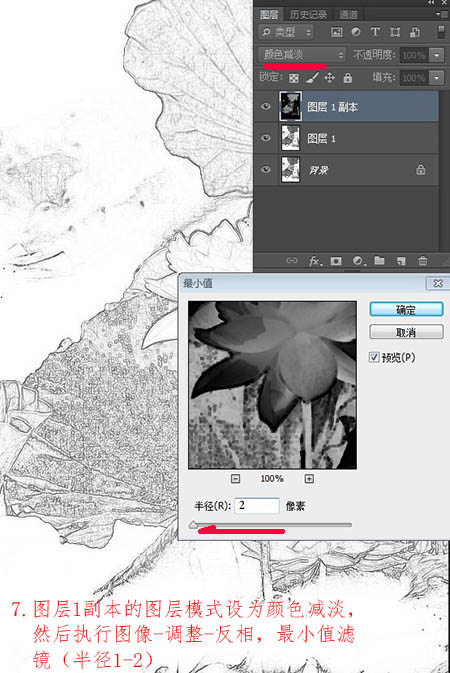Click the 100% zoom value in dialog
450x673 pixels.
coord(272,479)
